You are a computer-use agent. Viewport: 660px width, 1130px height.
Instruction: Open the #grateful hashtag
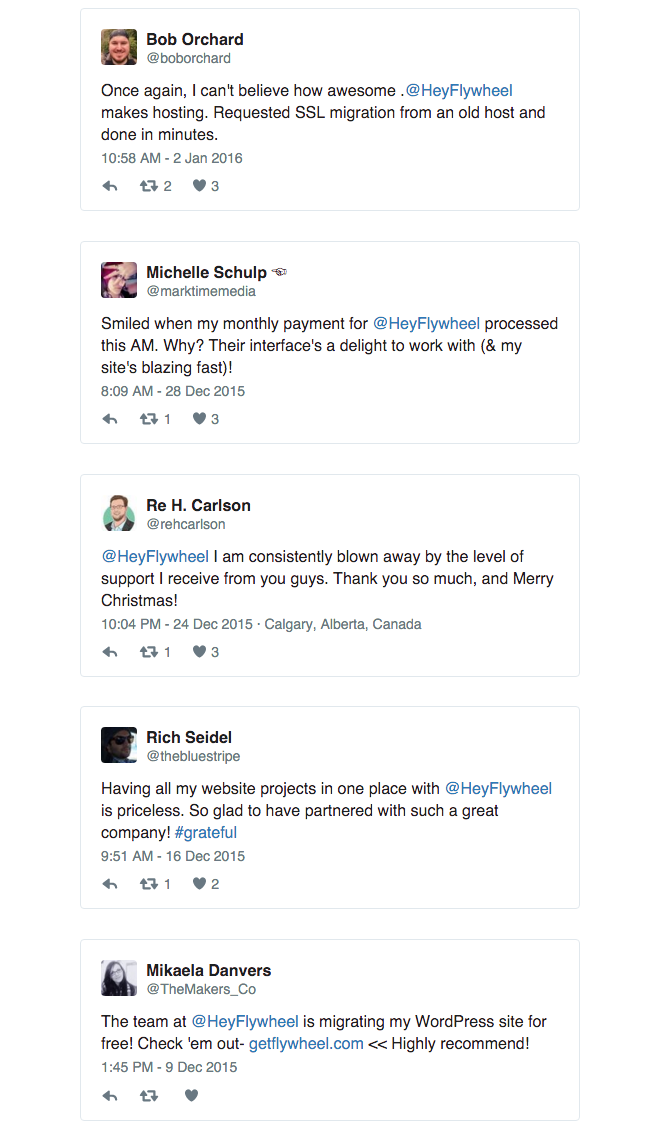click(205, 832)
